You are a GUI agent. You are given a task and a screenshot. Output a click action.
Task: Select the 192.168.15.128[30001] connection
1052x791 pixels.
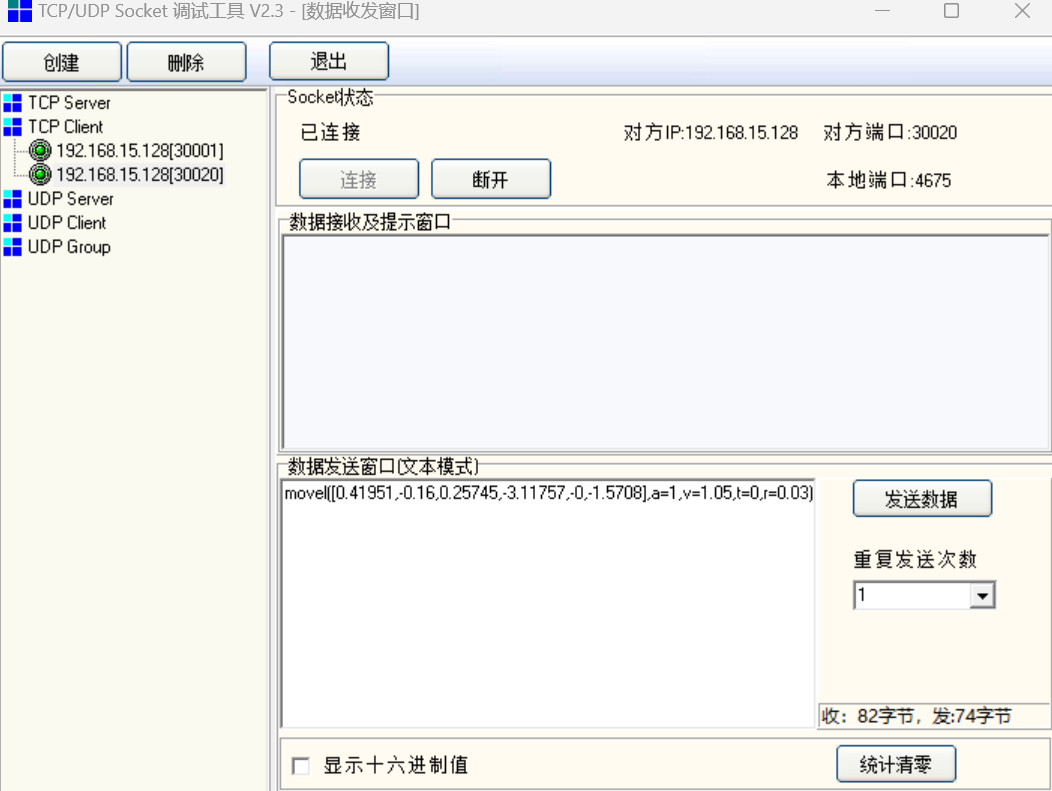pos(139,151)
